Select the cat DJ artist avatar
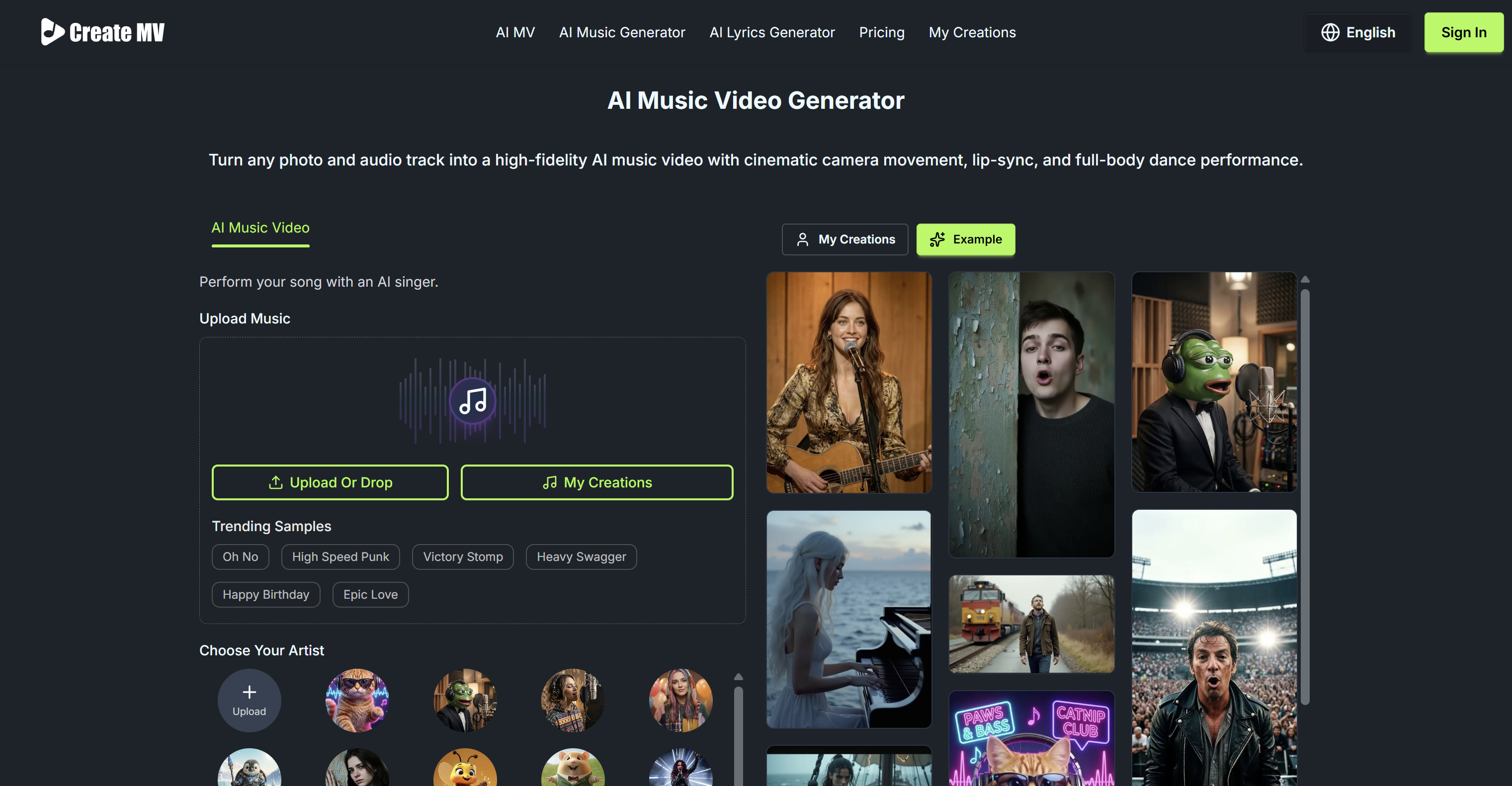 point(356,700)
